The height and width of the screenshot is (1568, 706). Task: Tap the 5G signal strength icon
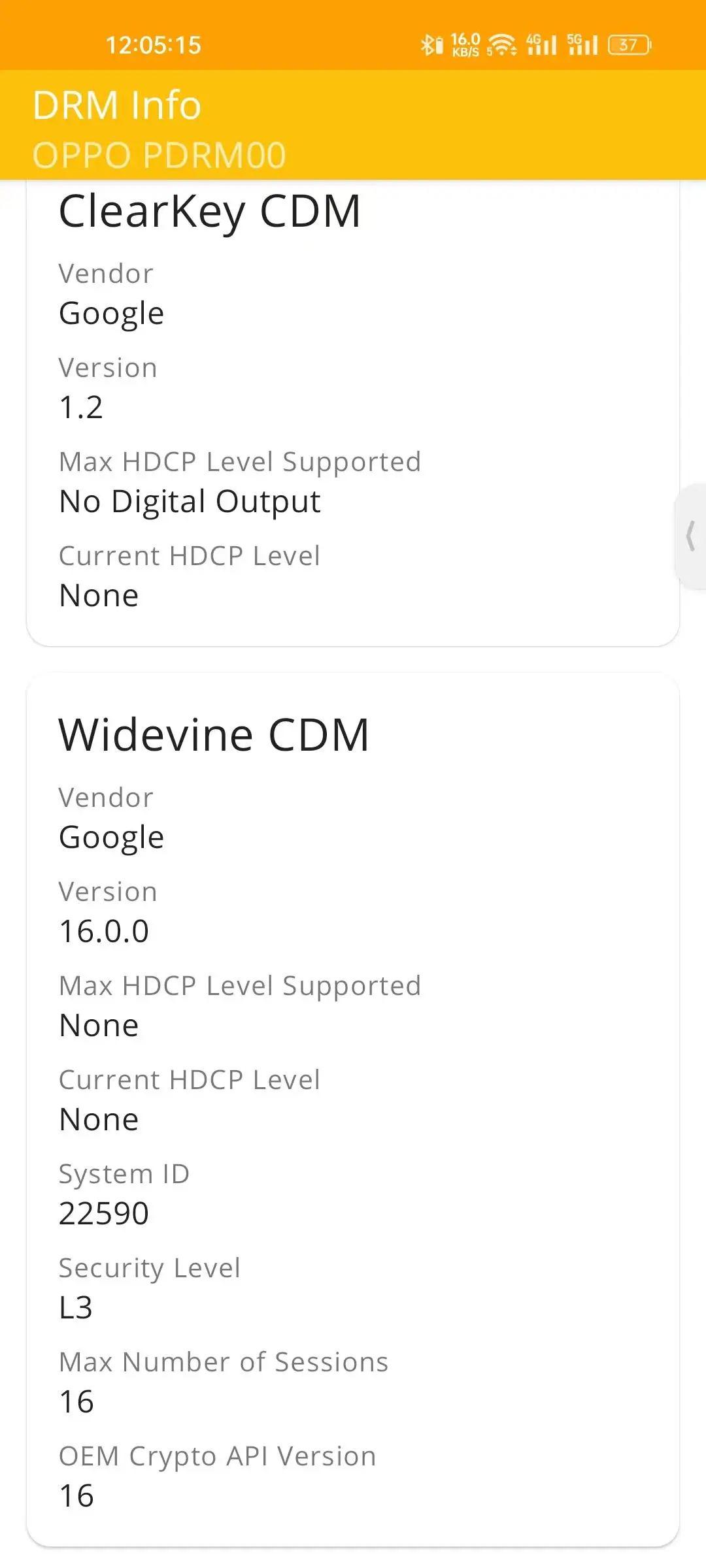tap(582, 45)
